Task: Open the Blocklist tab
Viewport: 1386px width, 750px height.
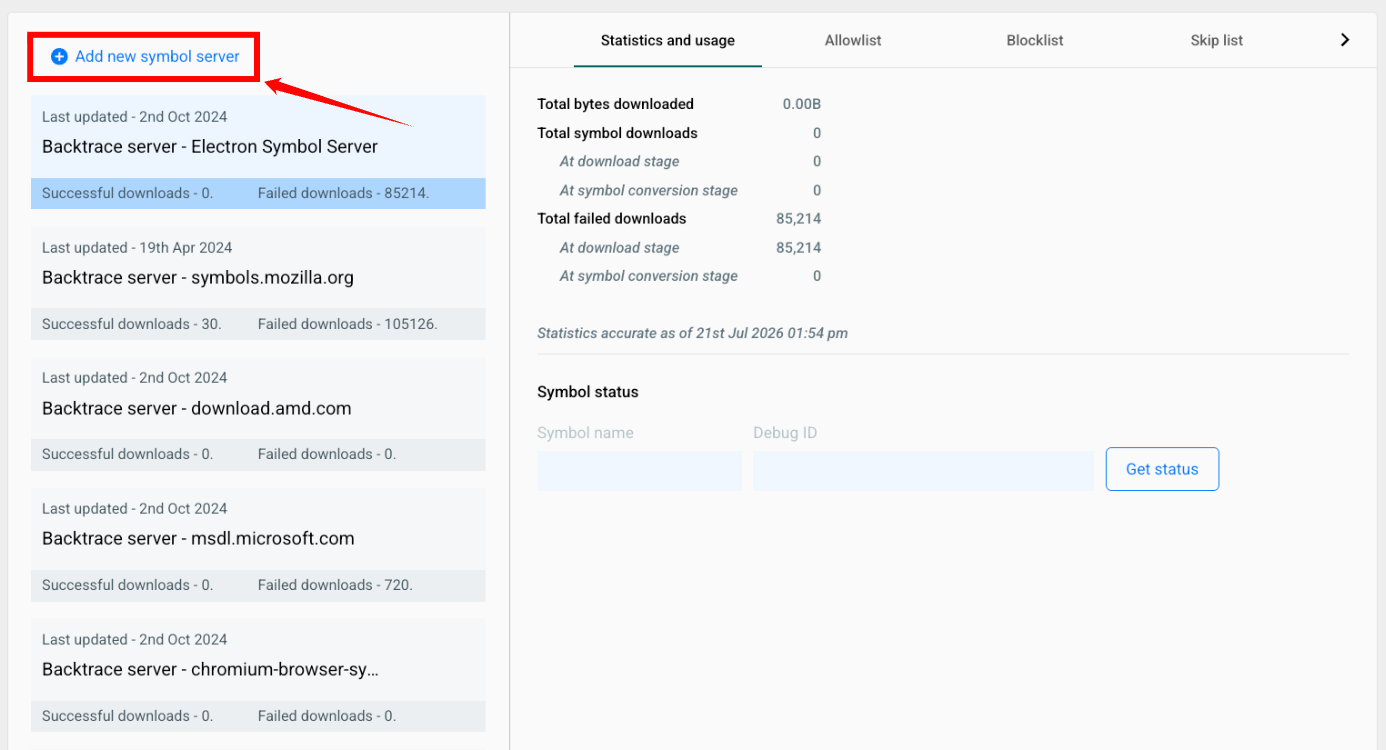Action: click(x=1035, y=41)
